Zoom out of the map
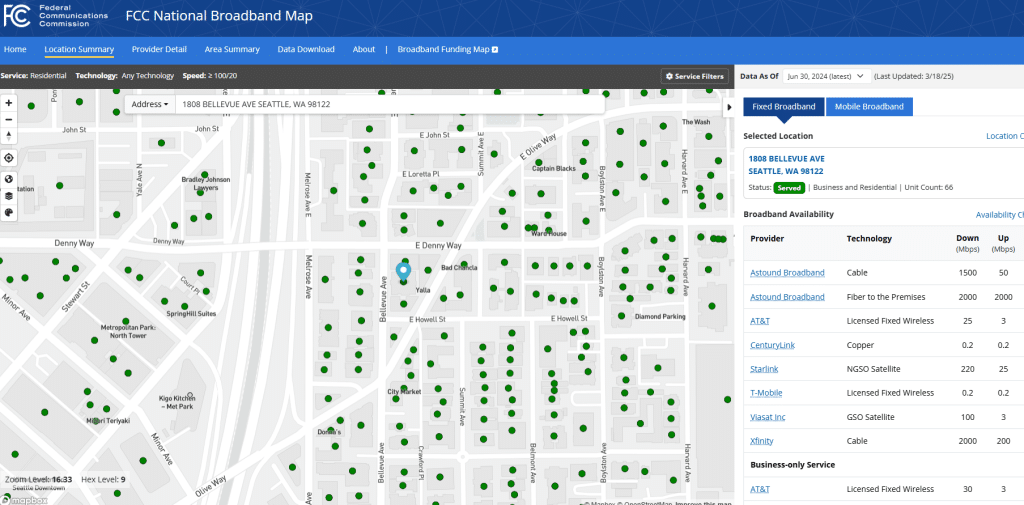Viewport: 1024px width, 505px height. click(8, 120)
